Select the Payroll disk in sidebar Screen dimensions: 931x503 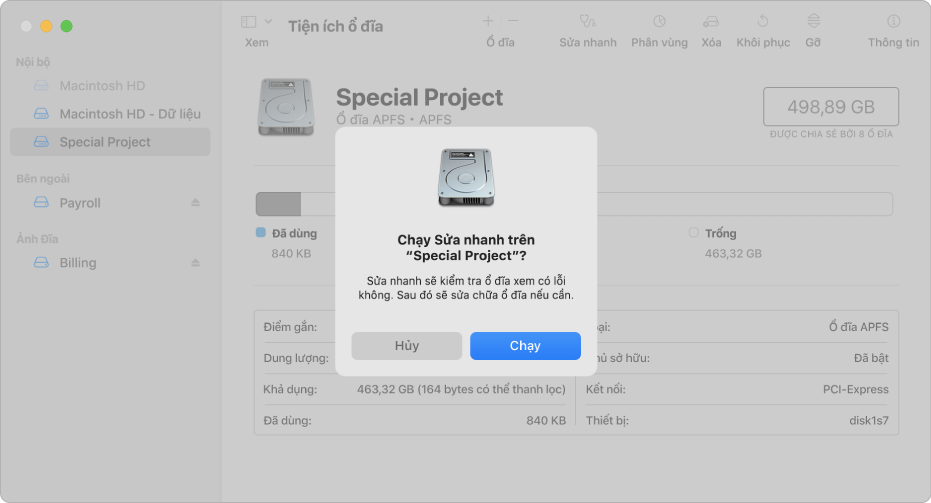(x=80, y=203)
